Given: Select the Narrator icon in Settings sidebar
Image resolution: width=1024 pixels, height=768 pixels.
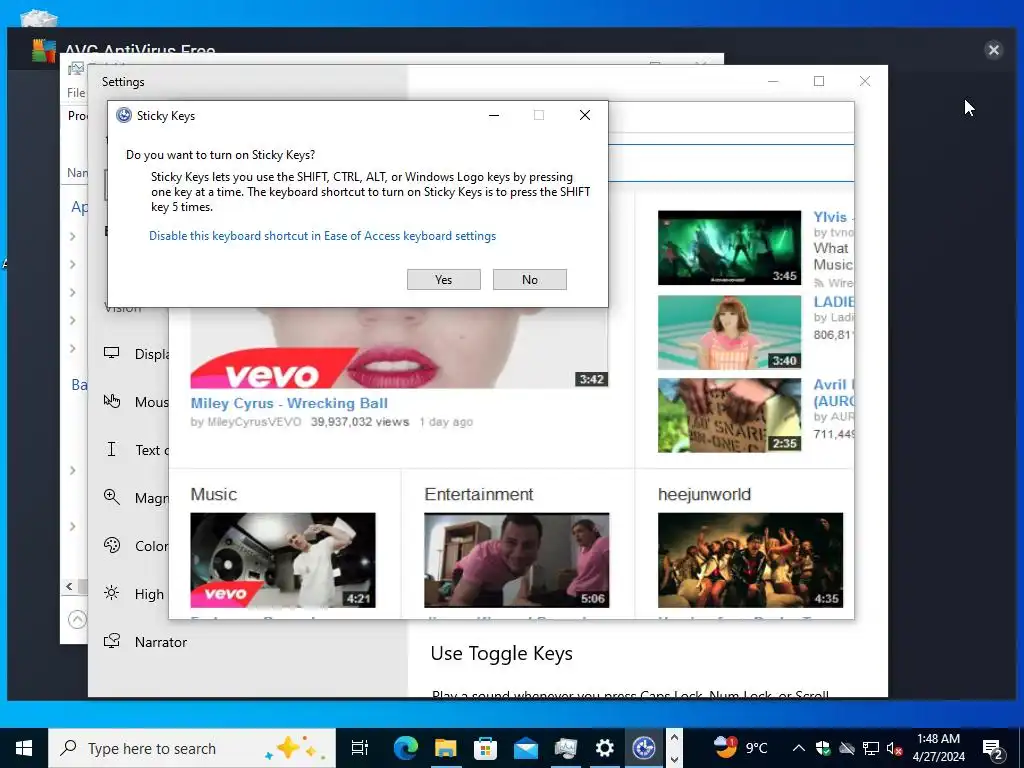Looking at the screenshot, I should tap(112, 641).
